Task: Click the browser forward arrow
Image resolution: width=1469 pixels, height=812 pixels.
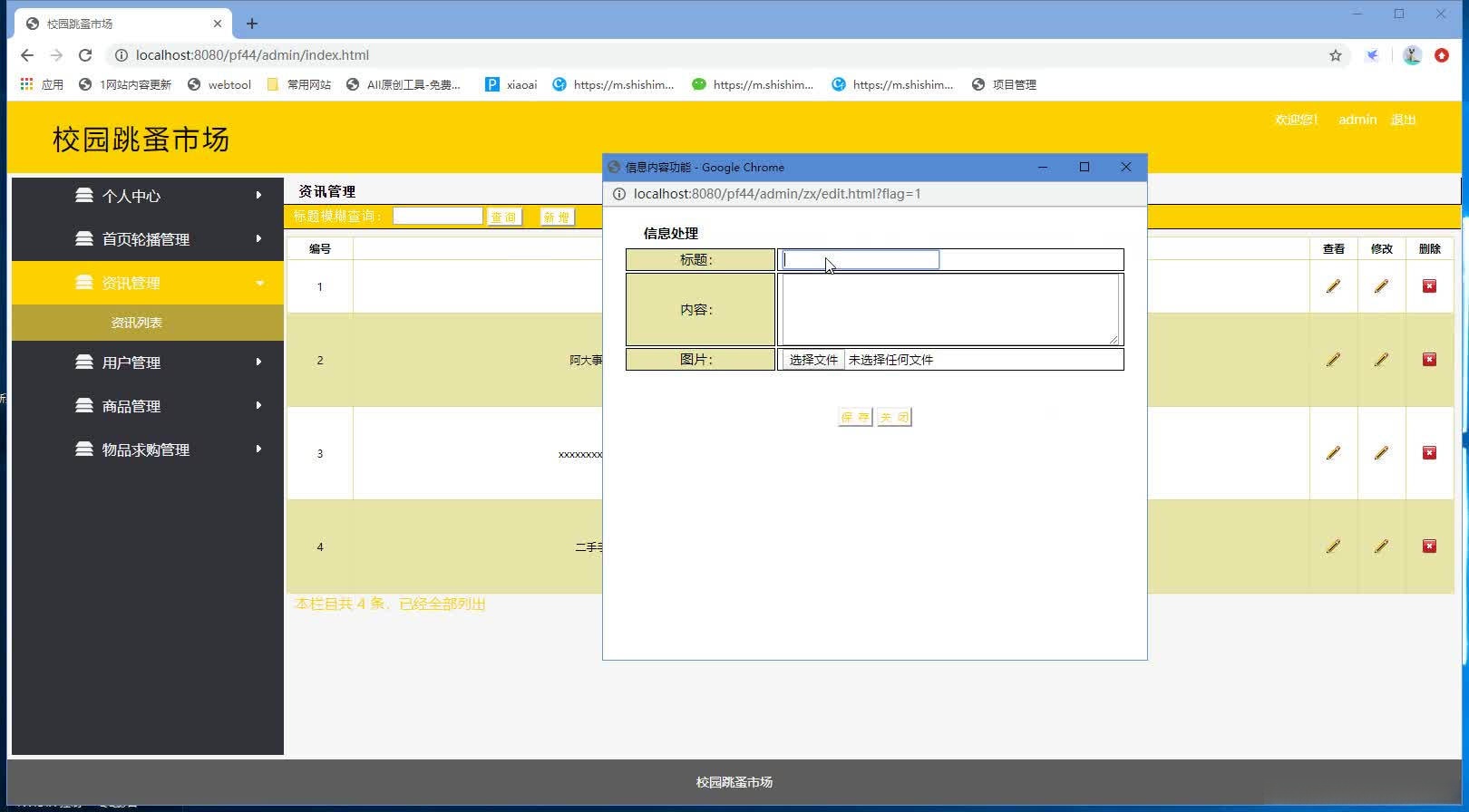Action: tap(56, 55)
